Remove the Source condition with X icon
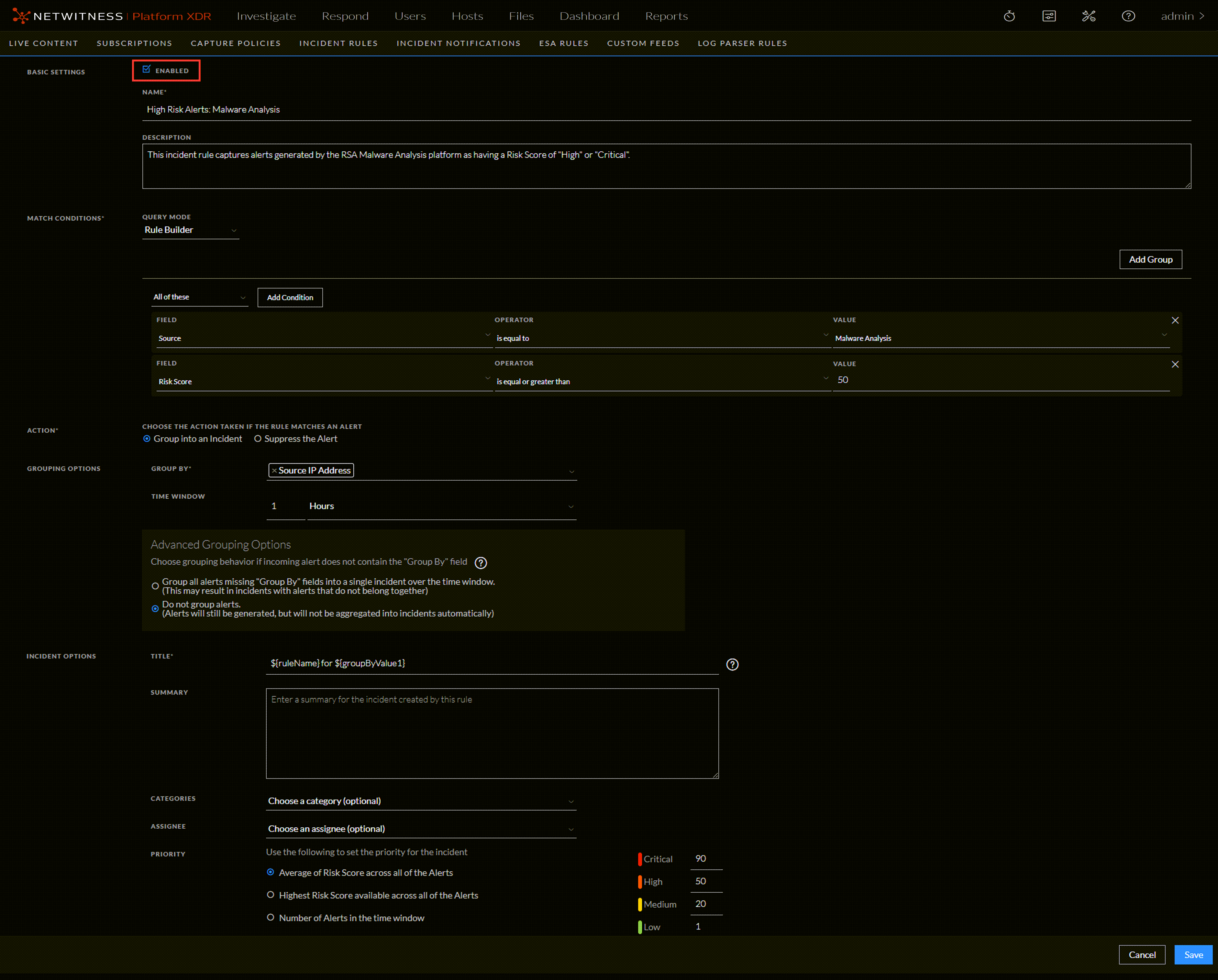Image resolution: width=1218 pixels, height=980 pixels. 1175,320
